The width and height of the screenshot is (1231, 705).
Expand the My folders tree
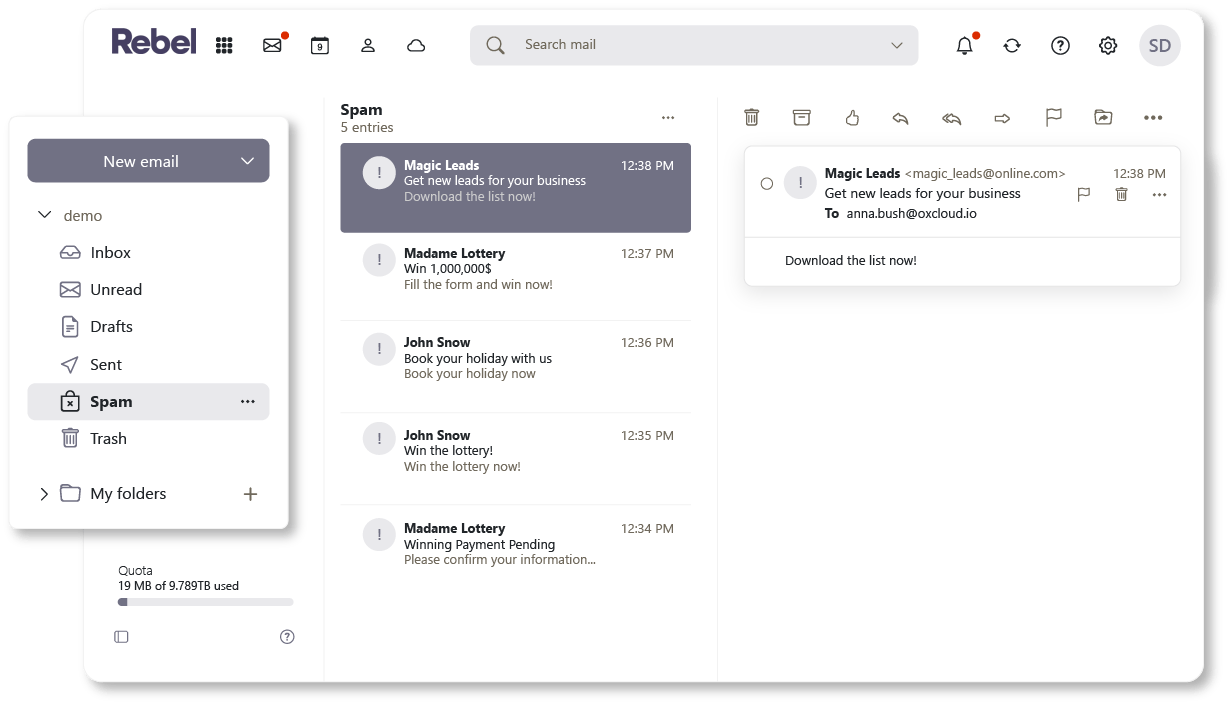pyautogui.click(x=44, y=494)
